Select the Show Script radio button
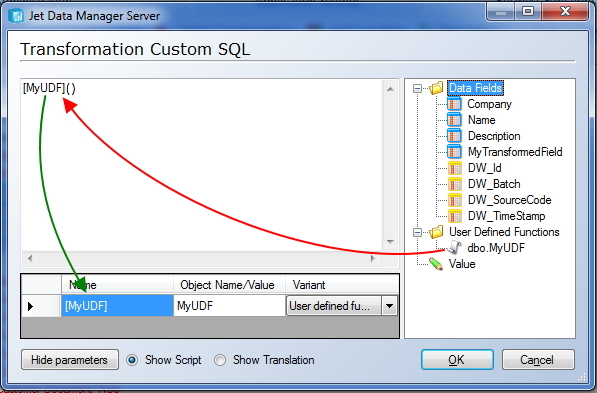Viewport: 597px width, 393px height. (132, 360)
